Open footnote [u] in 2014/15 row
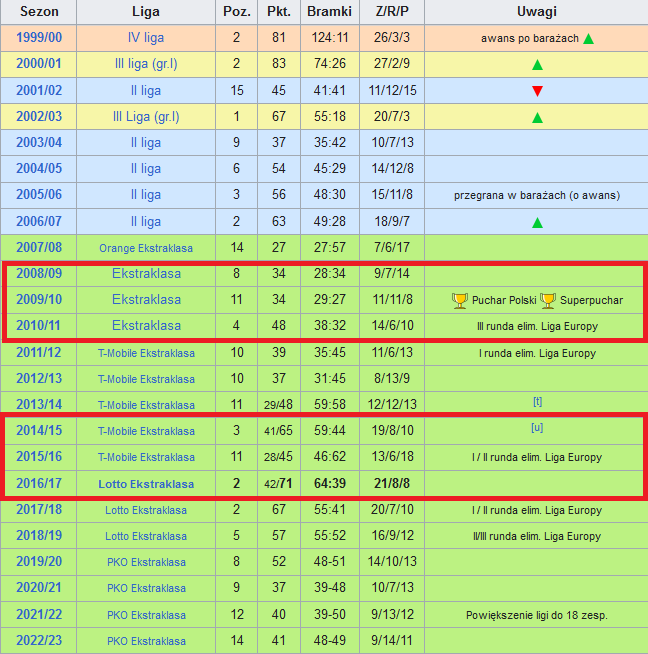Image resolution: width=648 pixels, height=654 pixels. pos(537,427)
